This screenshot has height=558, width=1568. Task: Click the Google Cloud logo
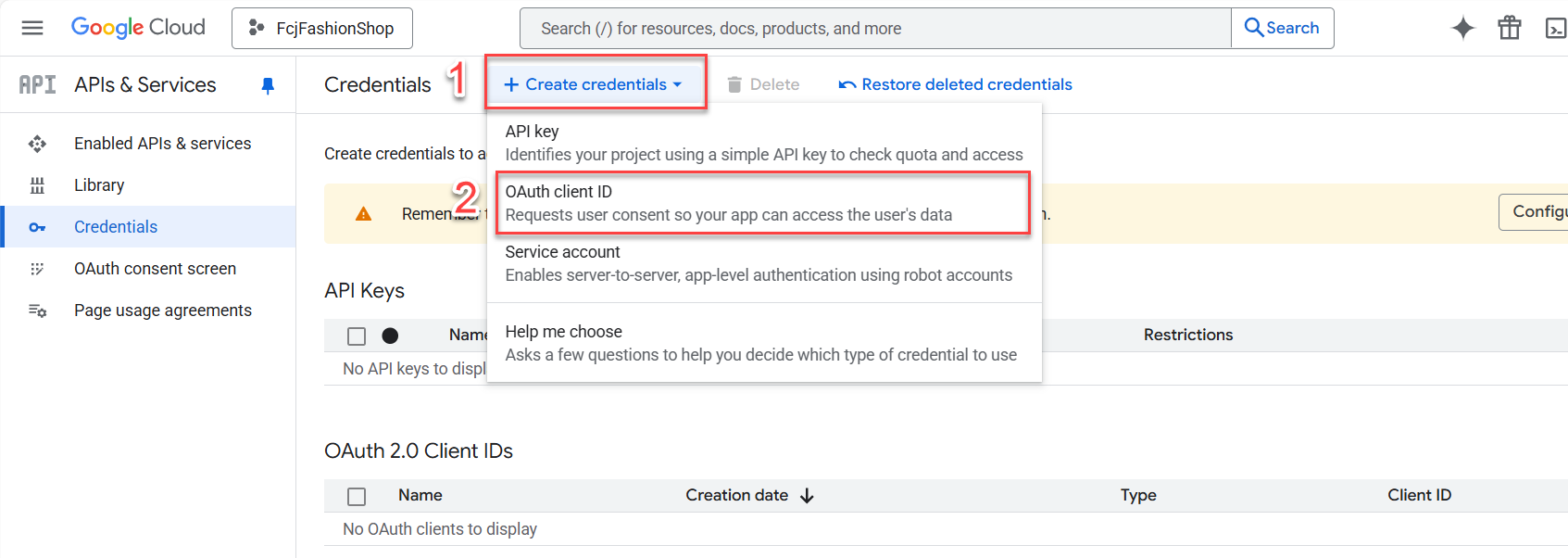138,28
